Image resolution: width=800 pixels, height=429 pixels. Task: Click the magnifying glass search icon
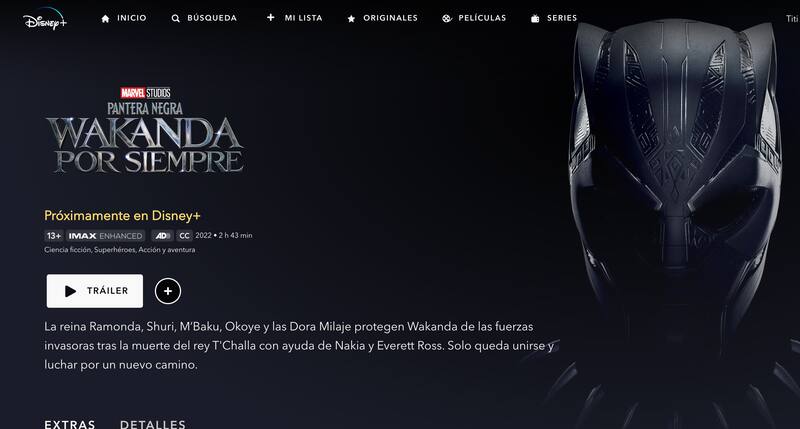pyautogui.click(x=176, y=18)
